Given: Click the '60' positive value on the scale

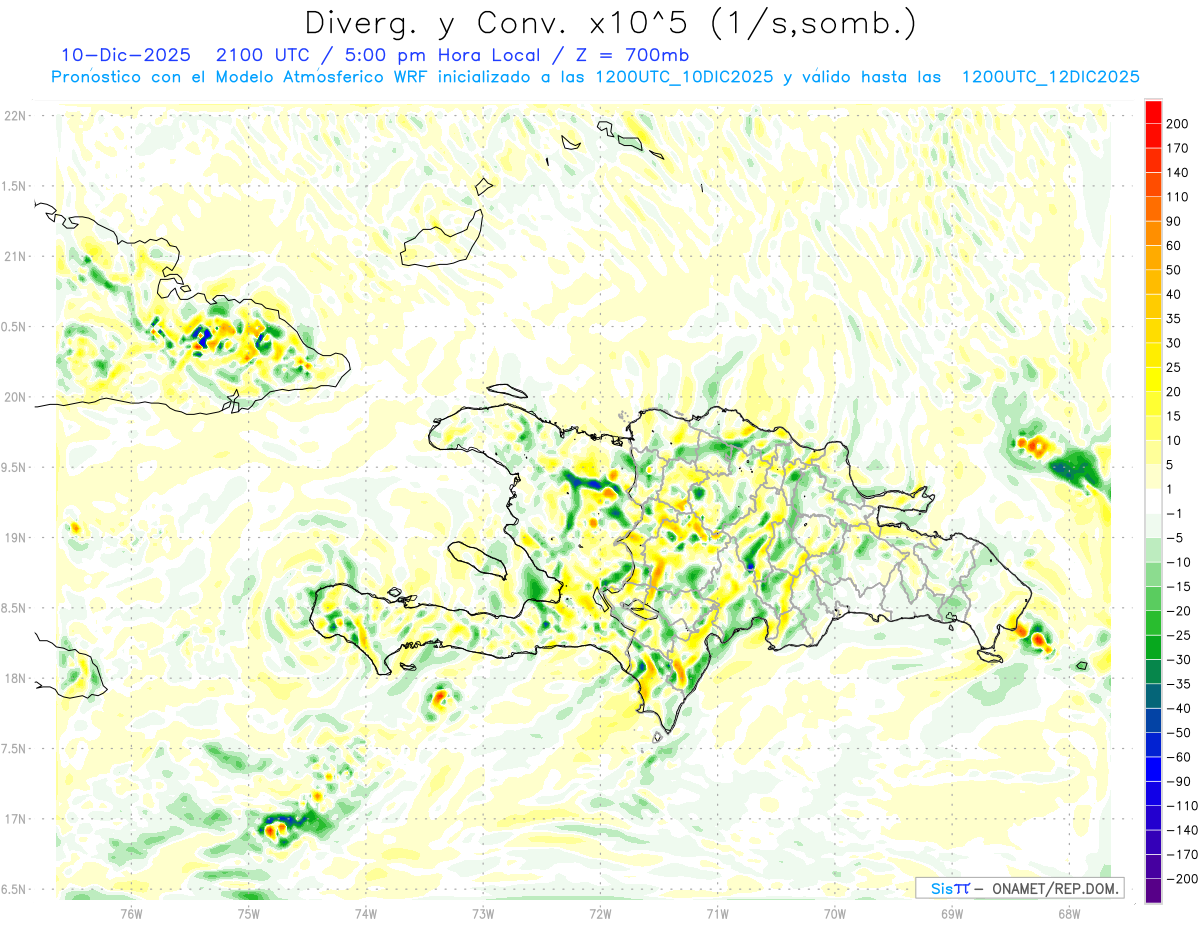Looking at the screenshot, I should pos(1174,245).
